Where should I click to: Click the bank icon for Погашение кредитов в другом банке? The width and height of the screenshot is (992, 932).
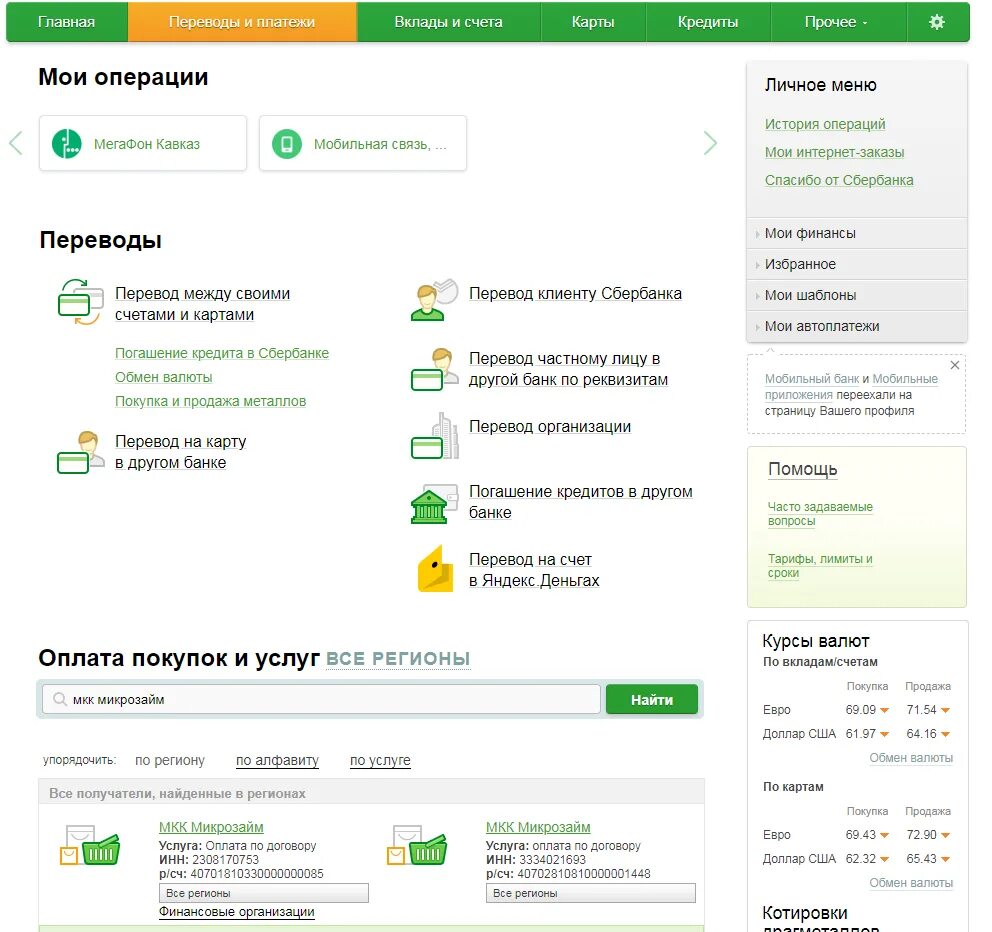[x=434, y=504]
